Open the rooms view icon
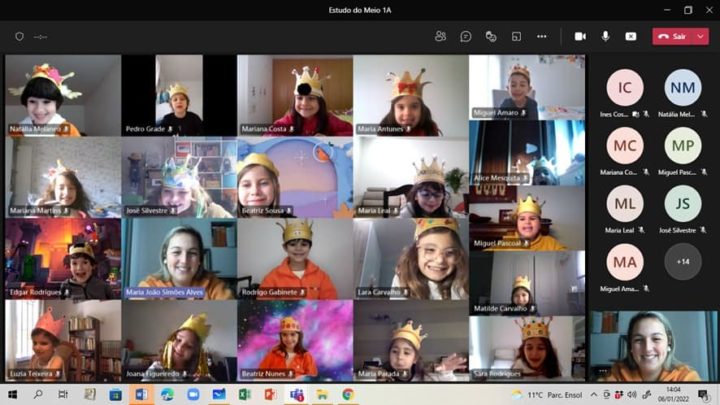Viewport: 720px width, 405px height. tap(516, 36)
